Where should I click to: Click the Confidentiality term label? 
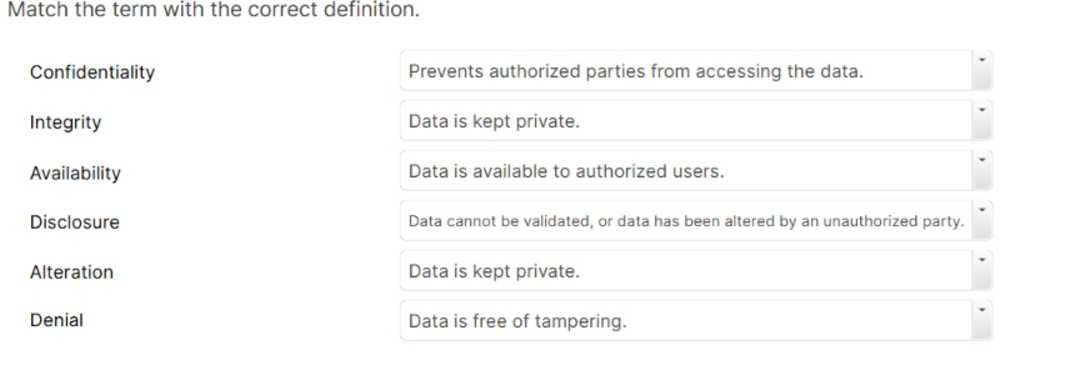(x=92, y=72)
